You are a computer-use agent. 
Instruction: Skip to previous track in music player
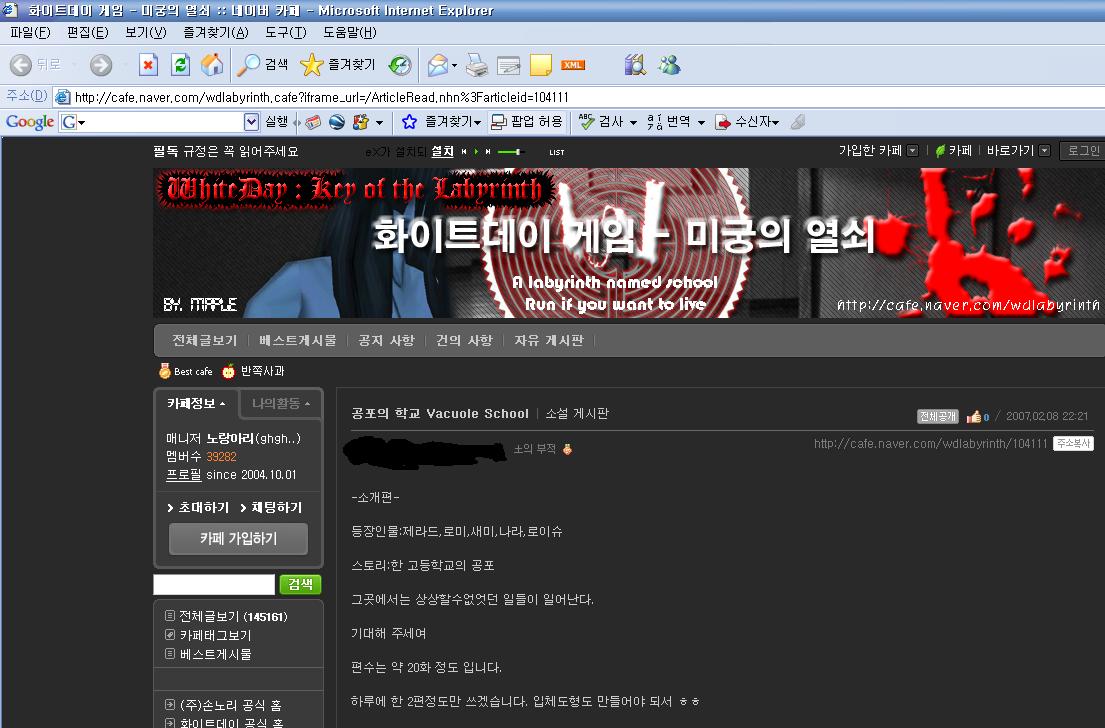click(x=464, y=152)
